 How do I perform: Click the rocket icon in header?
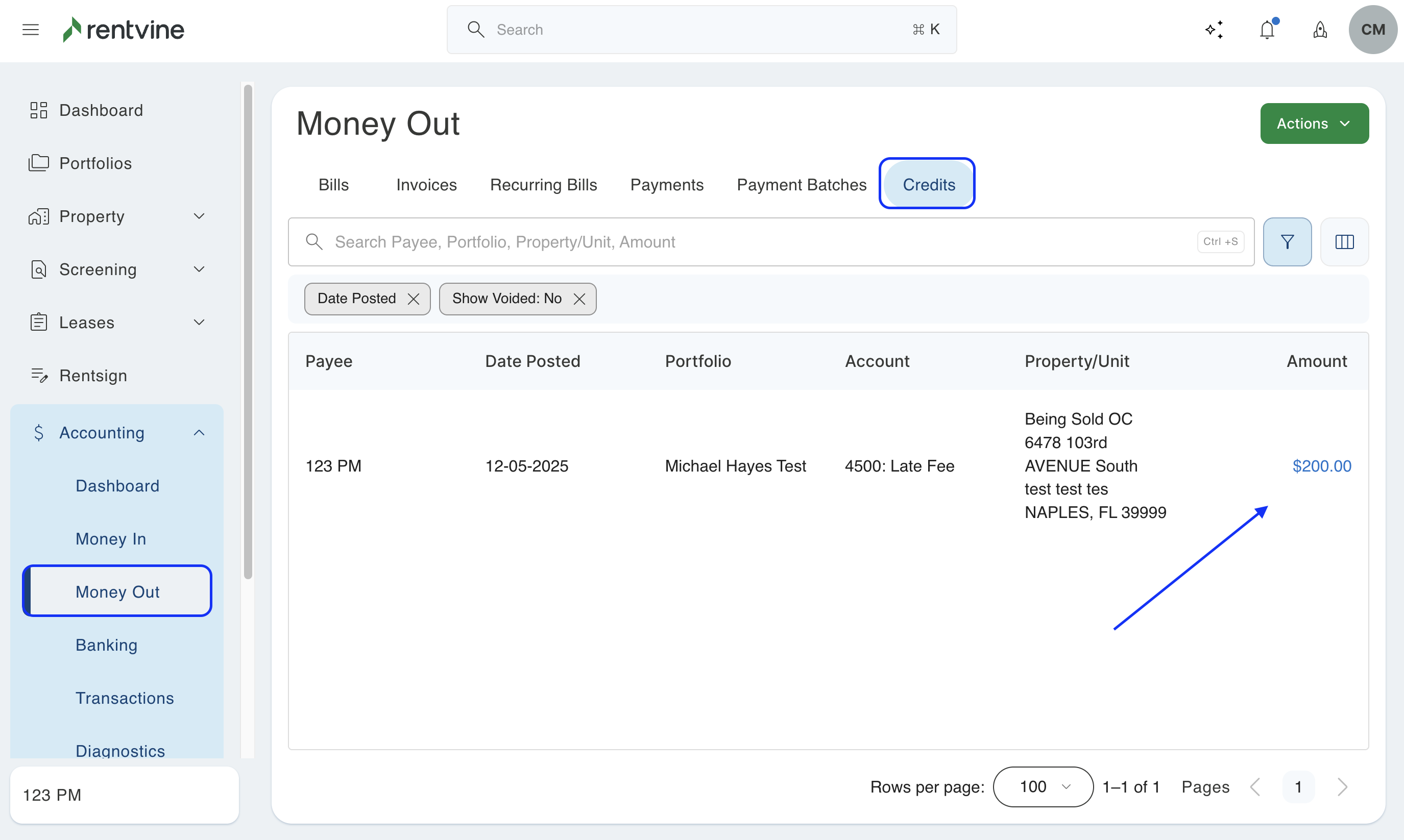(1320, 30)
